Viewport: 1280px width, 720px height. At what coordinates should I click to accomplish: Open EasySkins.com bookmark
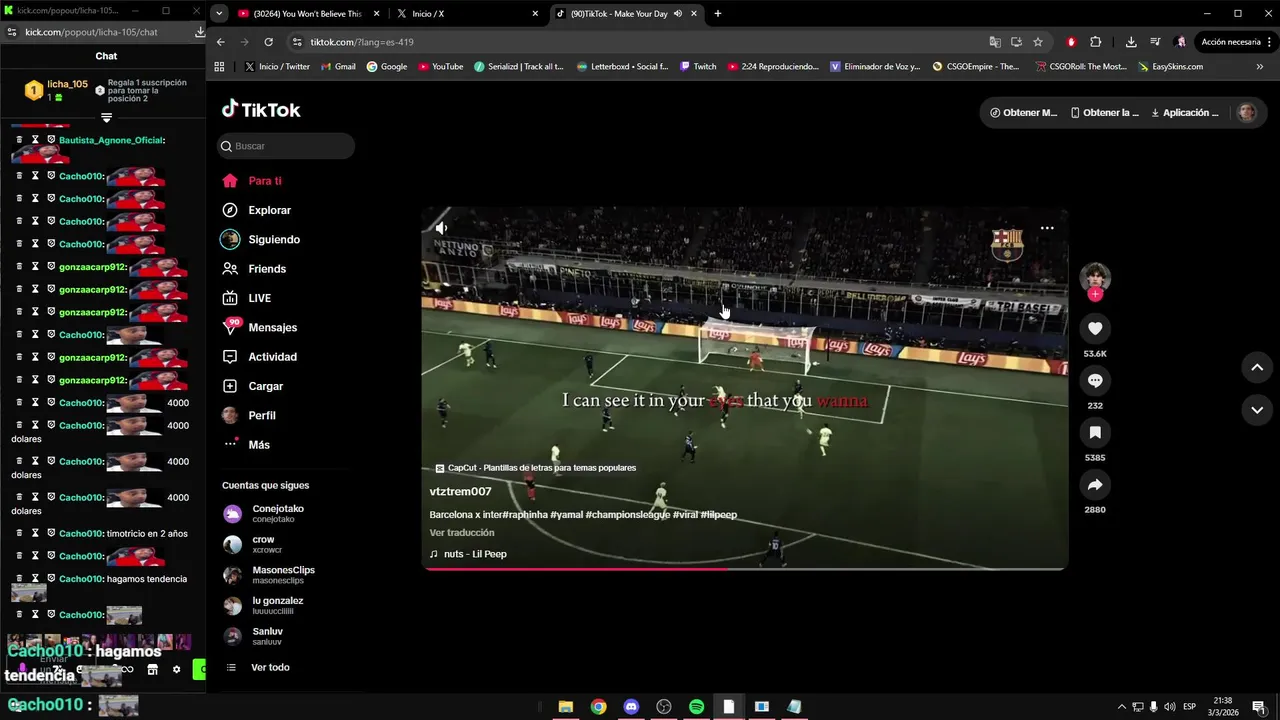tap(1170, 67)
